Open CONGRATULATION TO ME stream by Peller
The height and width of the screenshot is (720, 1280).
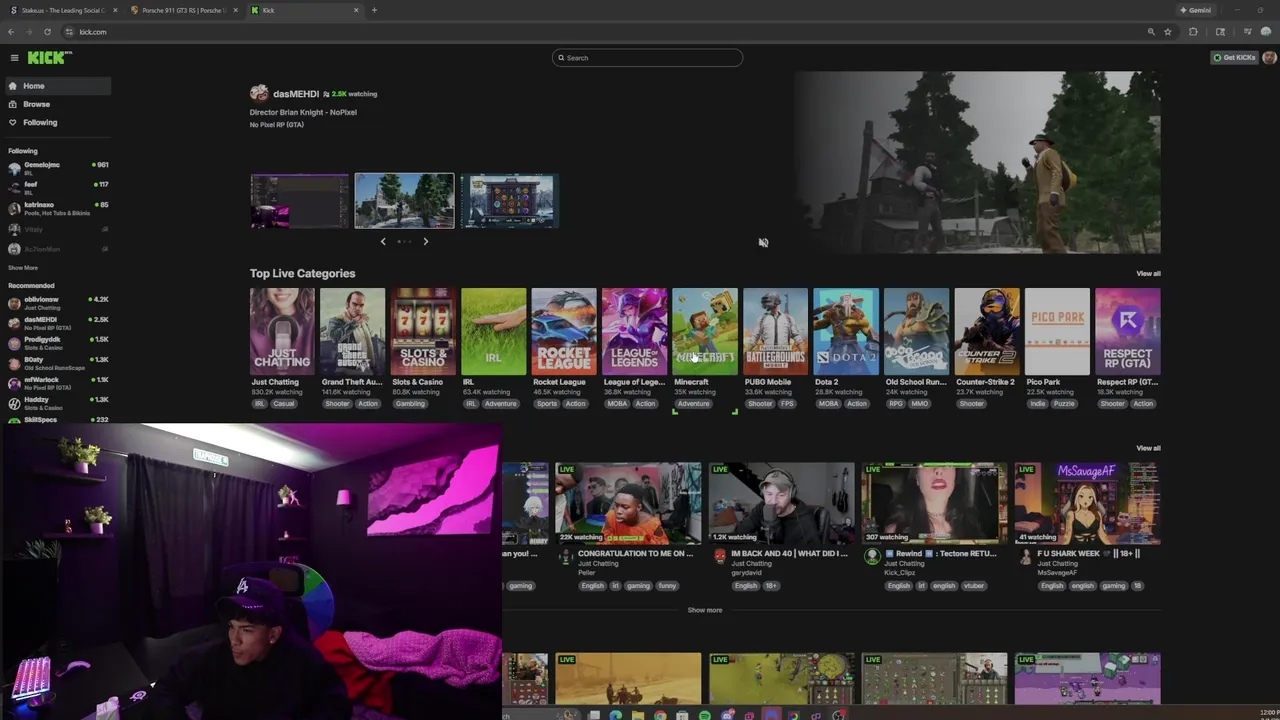click(x=628, y=503)
